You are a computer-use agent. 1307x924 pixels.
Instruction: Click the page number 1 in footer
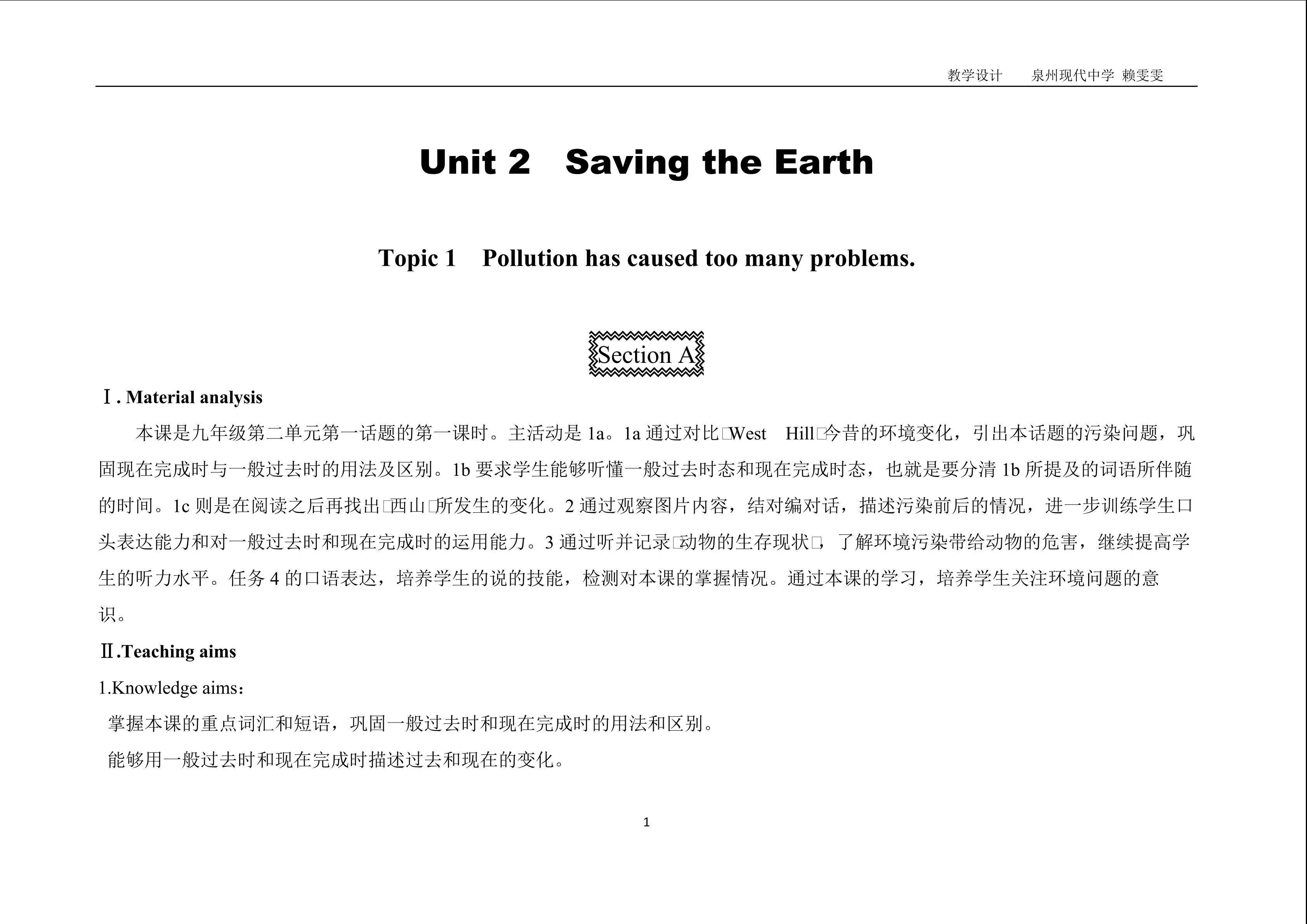click(x=646, y=822)
